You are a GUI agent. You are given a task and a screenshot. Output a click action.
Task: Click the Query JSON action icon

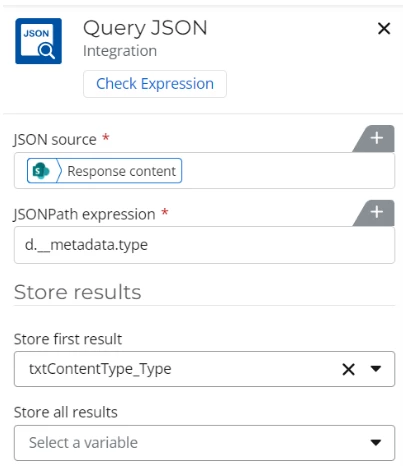38,41
